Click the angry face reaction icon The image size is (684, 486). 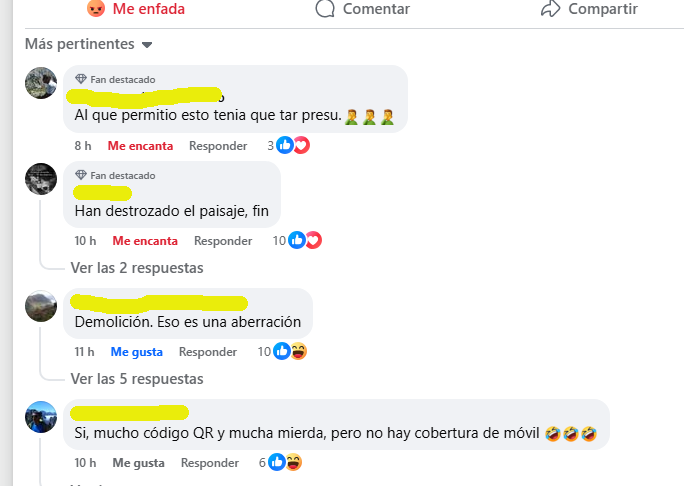96,8
